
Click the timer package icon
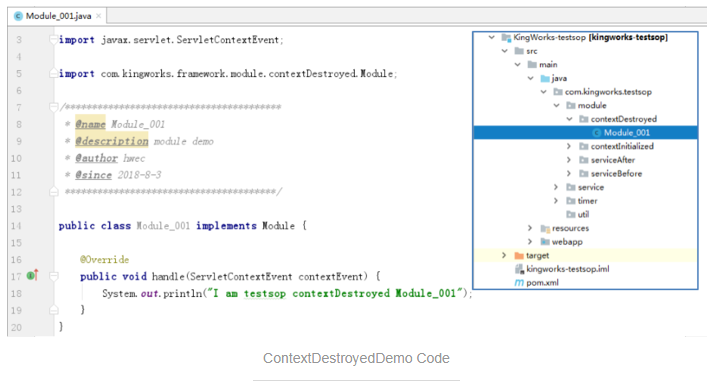(x=571, y=201)
